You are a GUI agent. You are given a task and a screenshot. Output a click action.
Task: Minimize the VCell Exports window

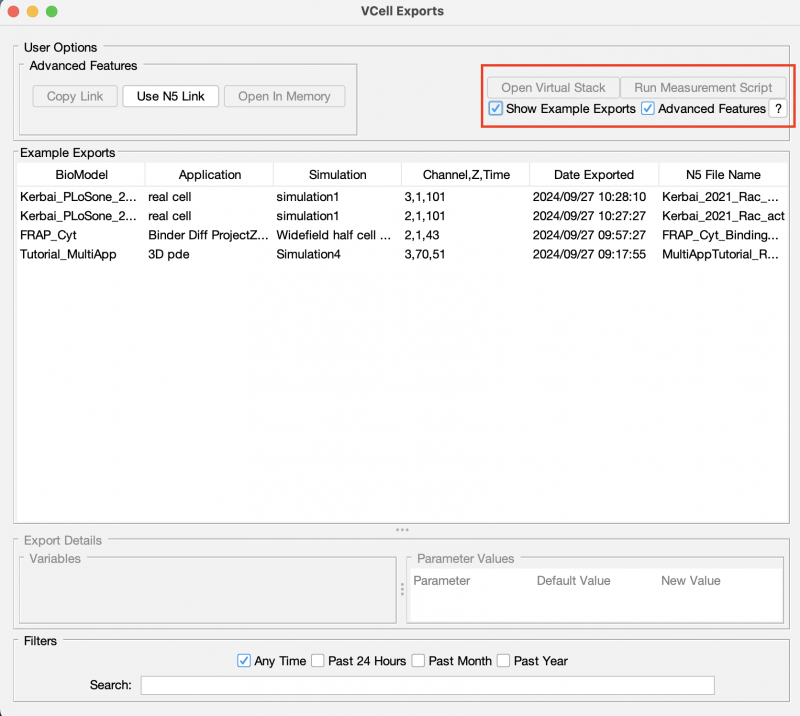(x=33, y=11)
